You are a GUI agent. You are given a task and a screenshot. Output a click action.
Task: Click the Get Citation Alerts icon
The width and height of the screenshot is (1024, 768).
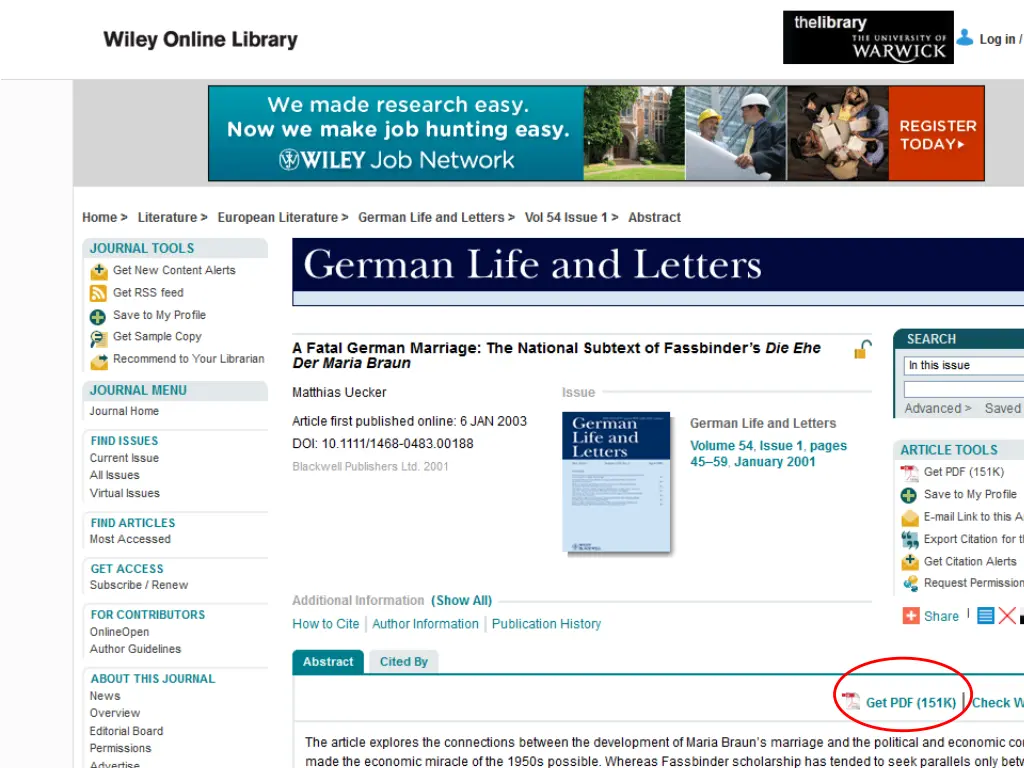click(x=910, y=562)
